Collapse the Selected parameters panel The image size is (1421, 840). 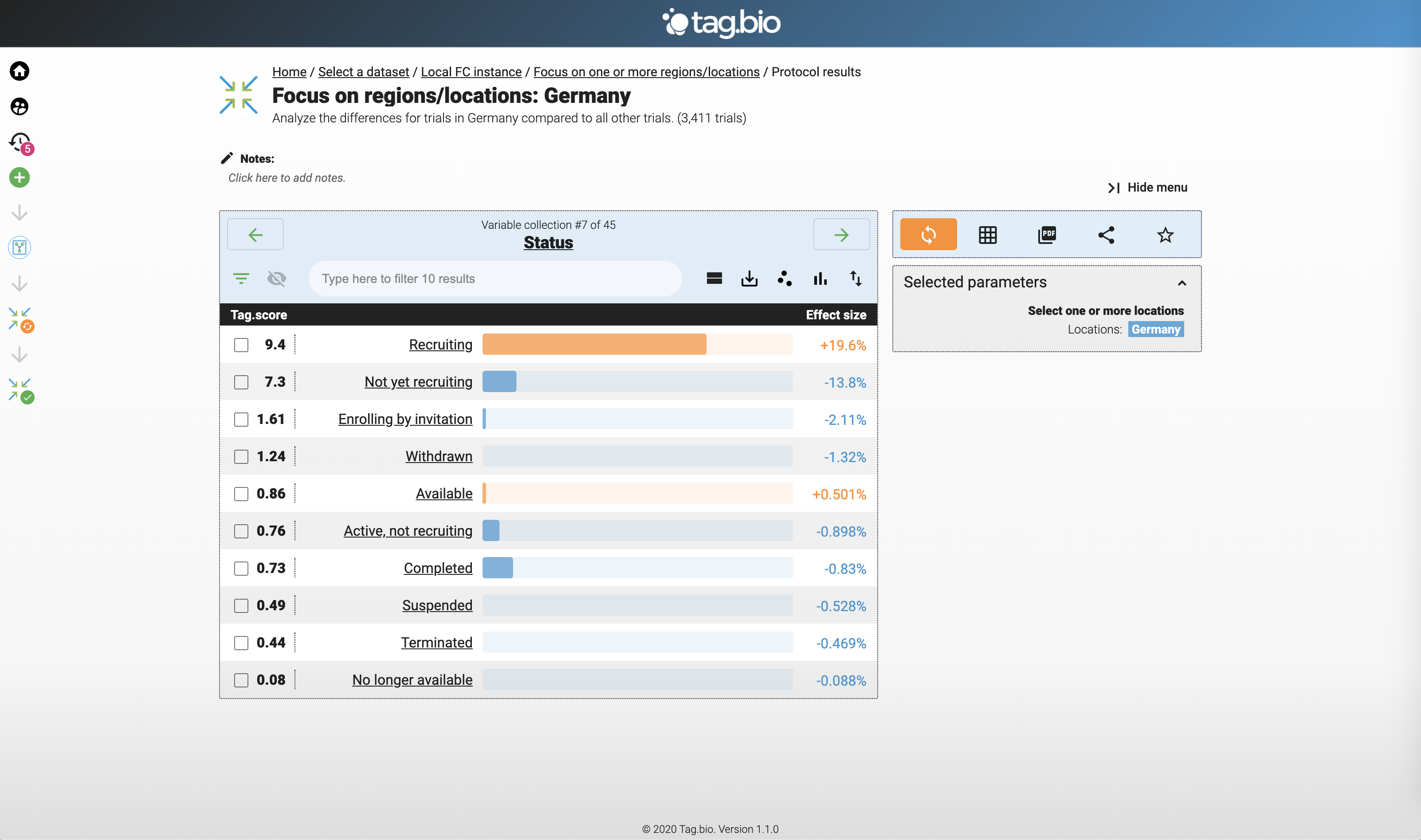[1182, 283]
